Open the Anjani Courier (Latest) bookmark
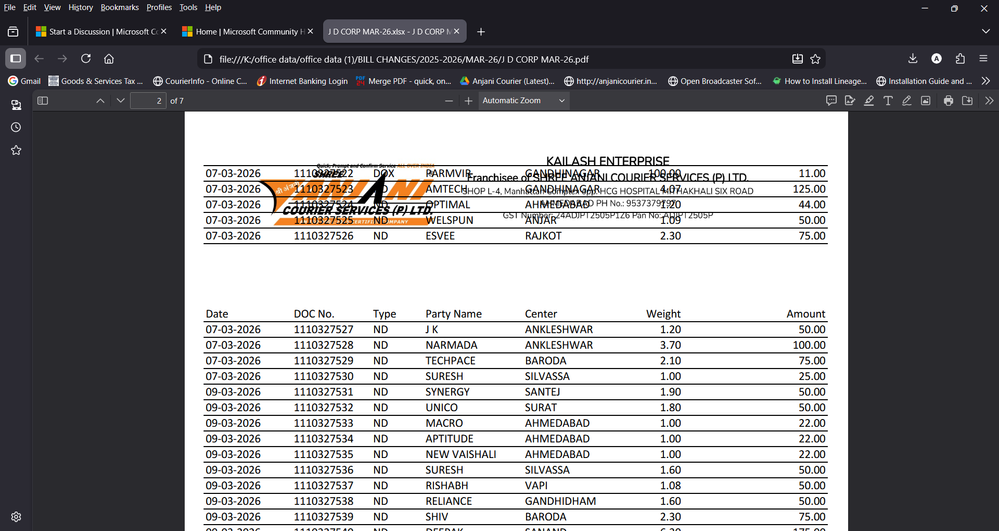The height and width of the screenshot is (531, 999). [507, 81]
